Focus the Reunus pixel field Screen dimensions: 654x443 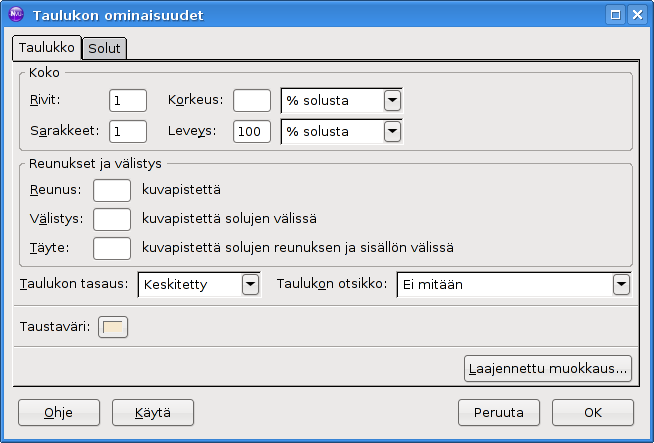coord(112,189)
